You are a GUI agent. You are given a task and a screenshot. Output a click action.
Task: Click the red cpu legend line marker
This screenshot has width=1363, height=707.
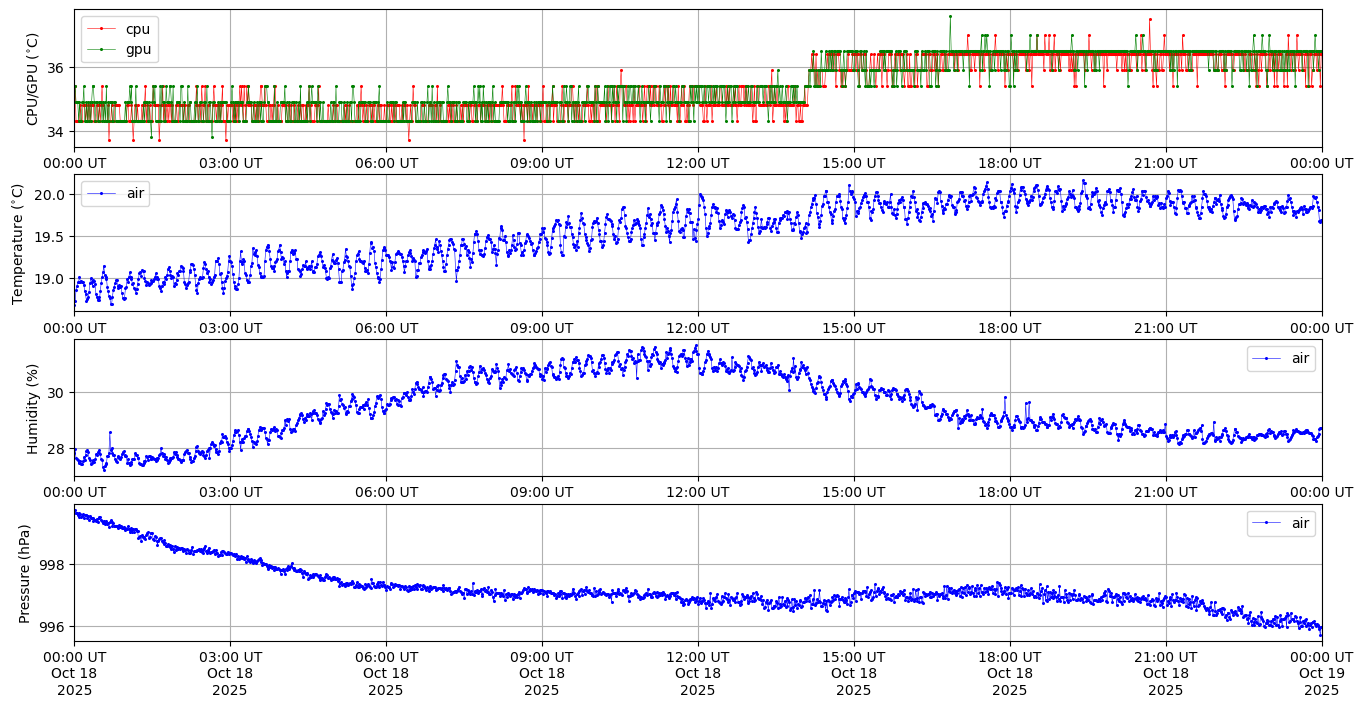click(x=101, y=29)
